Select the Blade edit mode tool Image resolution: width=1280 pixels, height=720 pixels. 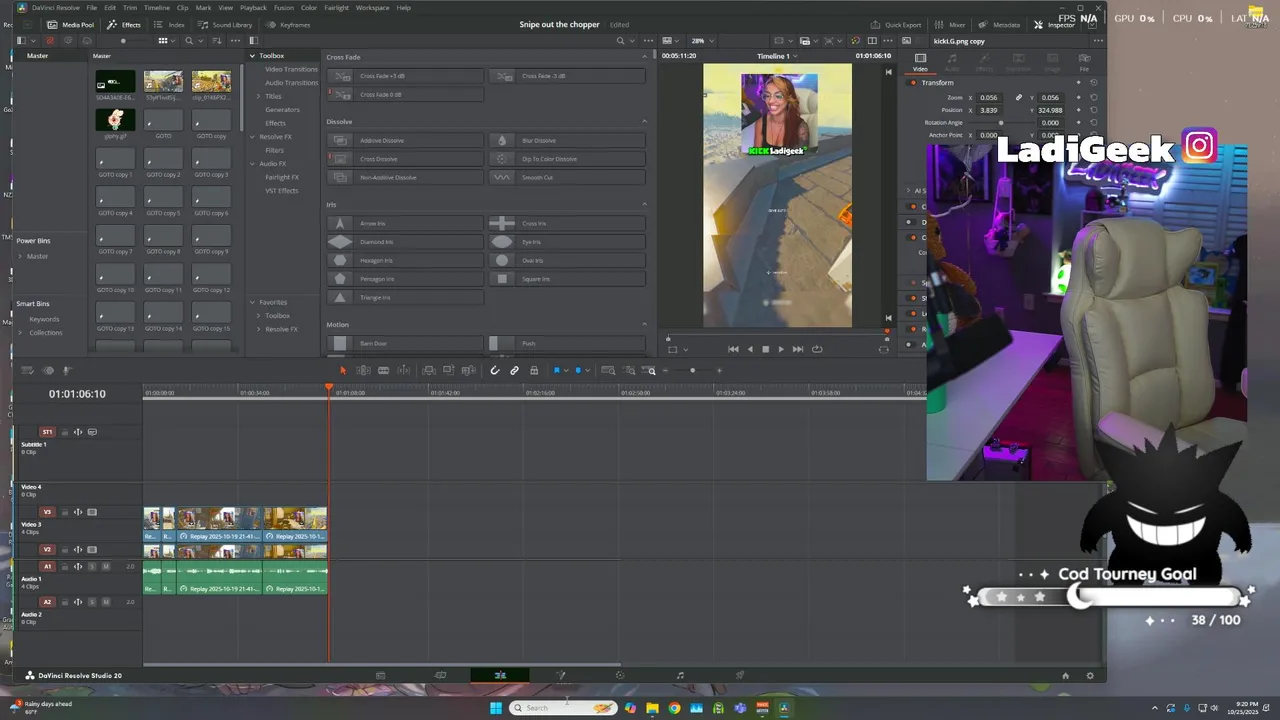click(x=383, y=371)
